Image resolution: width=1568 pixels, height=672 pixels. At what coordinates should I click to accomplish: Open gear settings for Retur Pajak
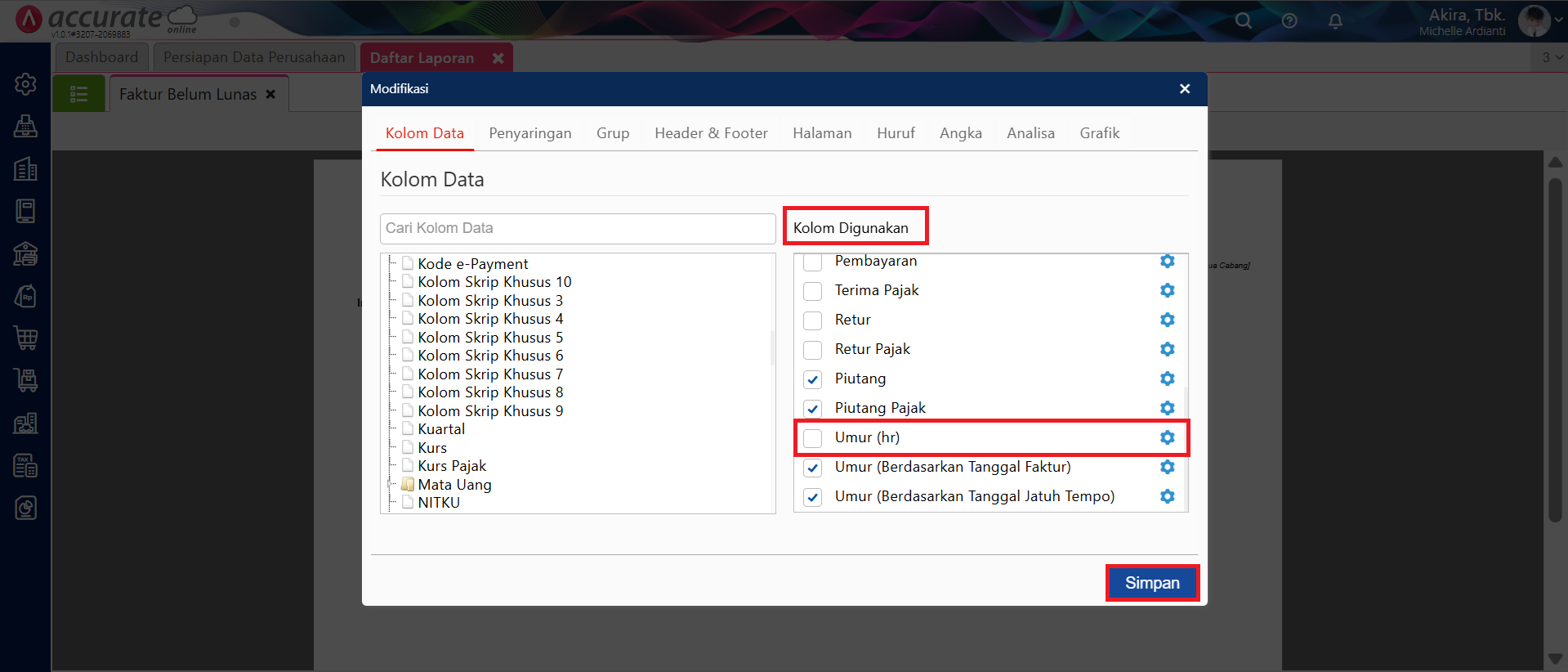(1167, 349)
